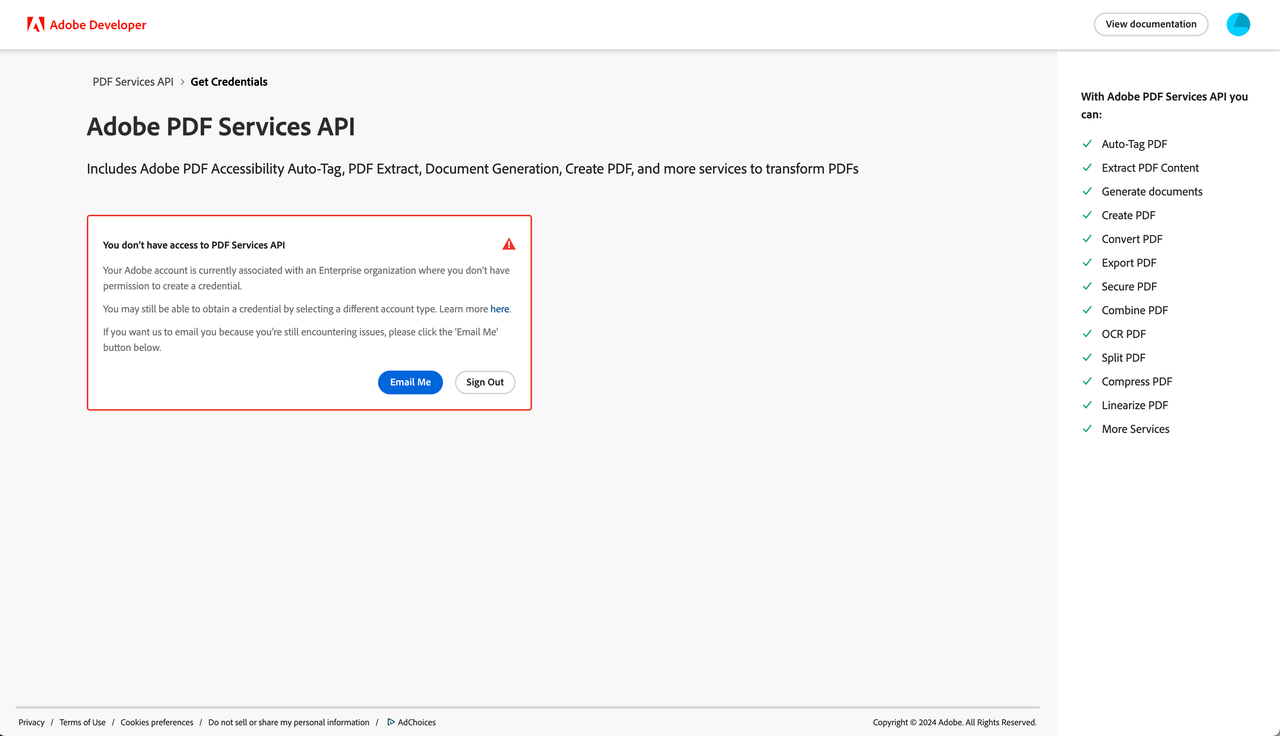
Task: Select the Get Credentials breadcrumb item
Action: [228, 81]
